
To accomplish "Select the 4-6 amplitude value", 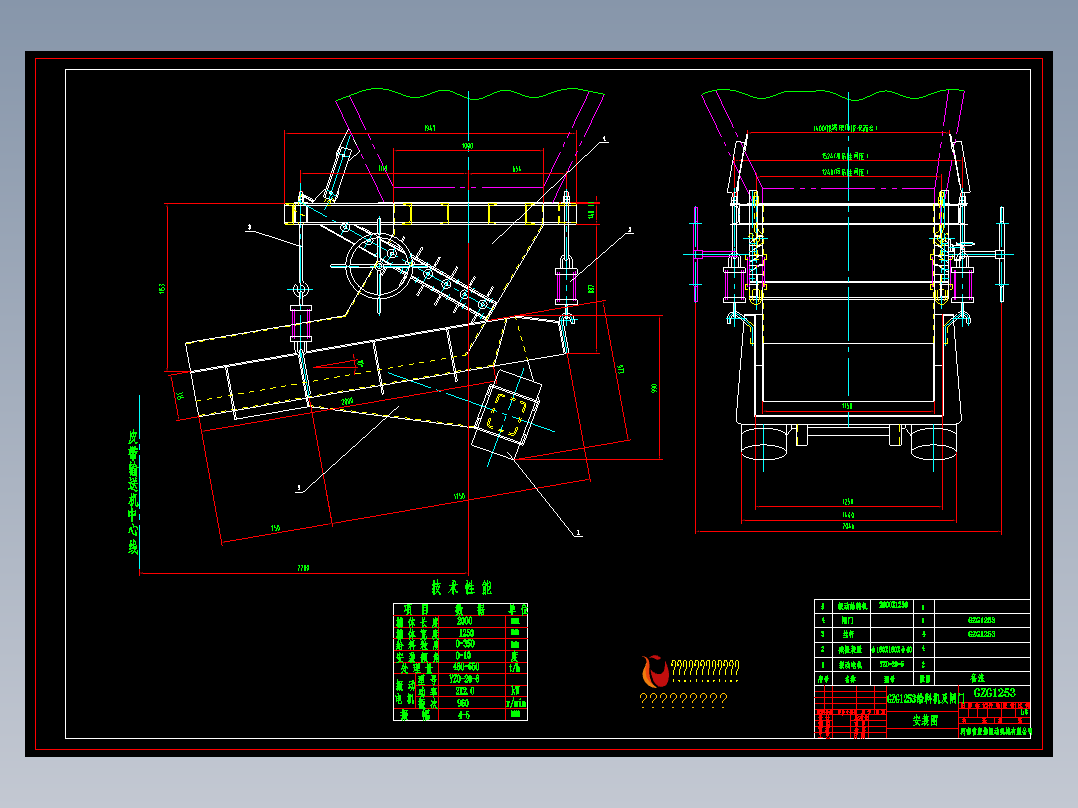I will 464,714.
